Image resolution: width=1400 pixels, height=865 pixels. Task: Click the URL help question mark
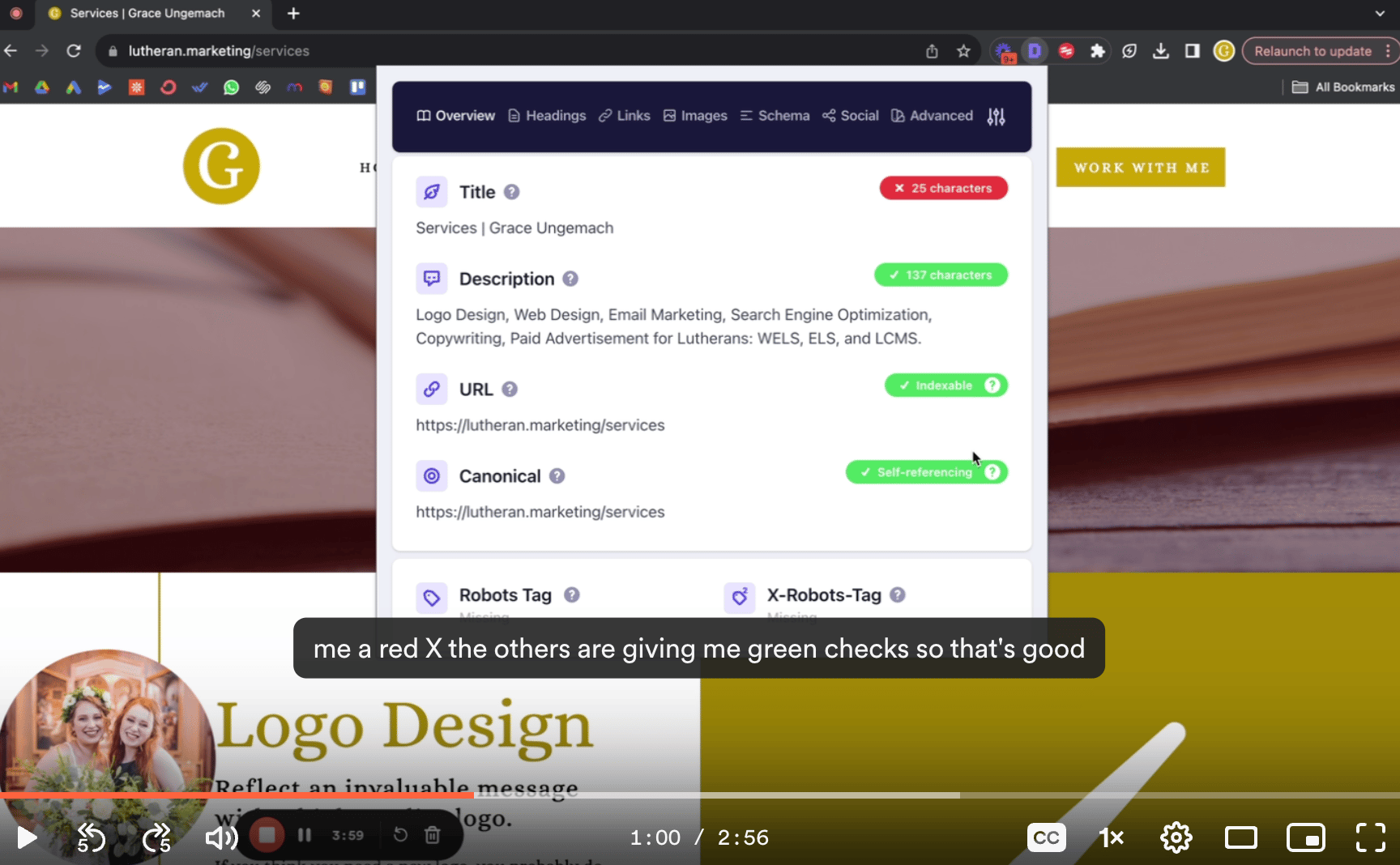[510, 390]
